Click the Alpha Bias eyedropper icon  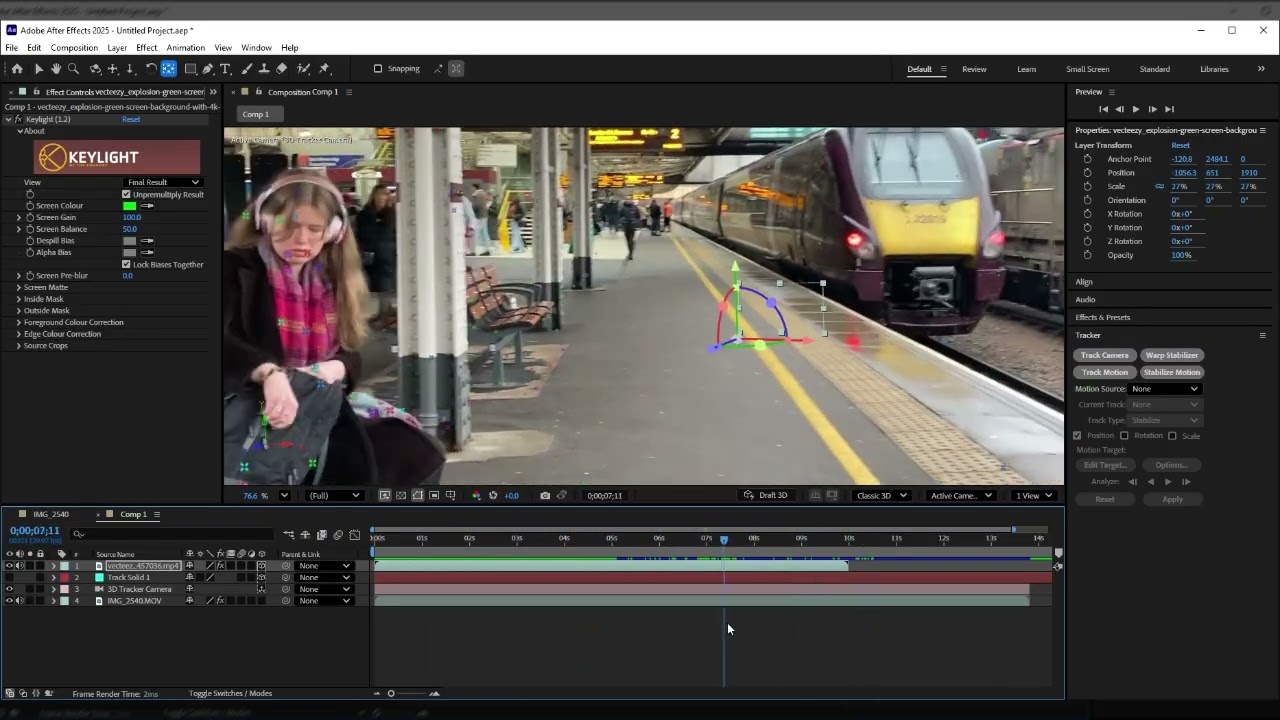coord(147,253)
